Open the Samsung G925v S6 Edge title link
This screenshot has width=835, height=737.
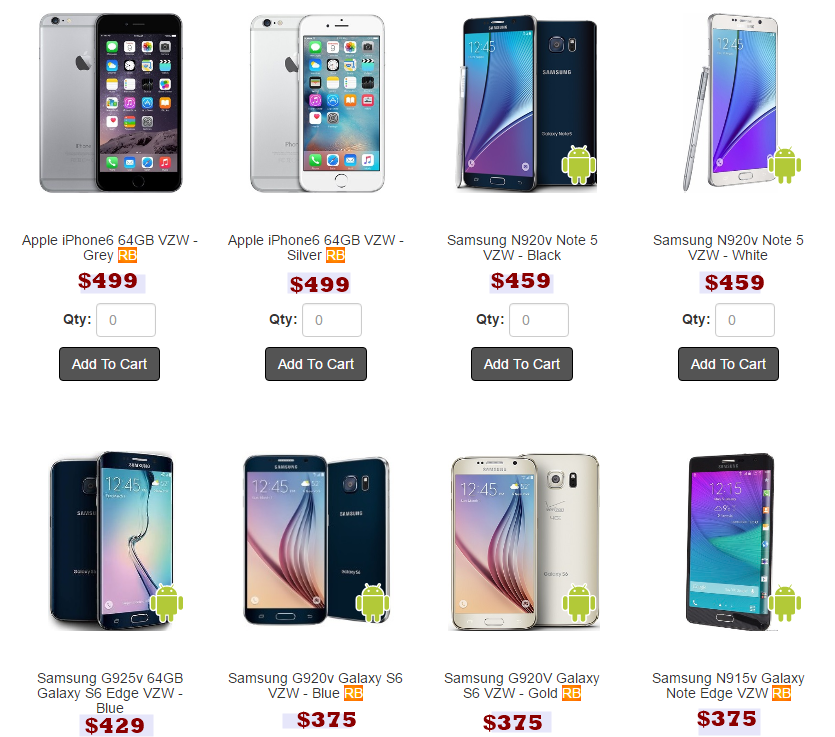[x=110, y=693]
